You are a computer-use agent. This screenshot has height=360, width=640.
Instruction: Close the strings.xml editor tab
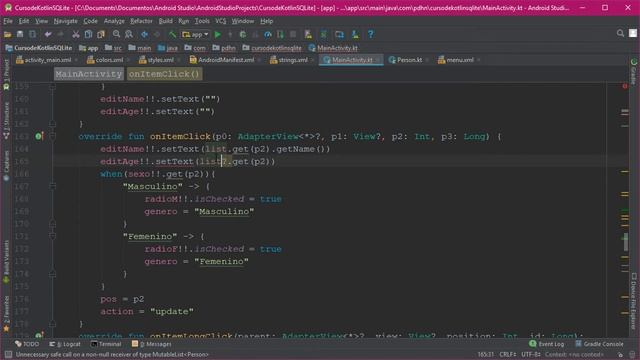[x=313, y=60]
